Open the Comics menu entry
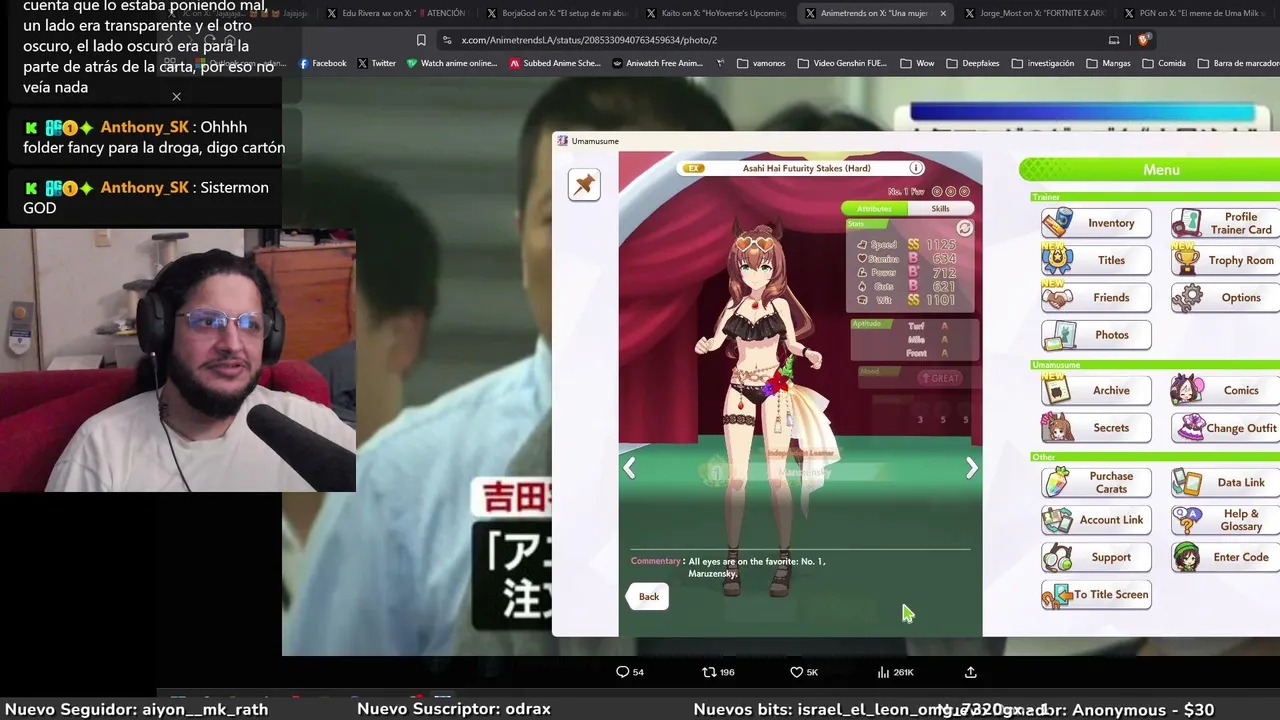1280x720 pixels. click(1226, 390)
